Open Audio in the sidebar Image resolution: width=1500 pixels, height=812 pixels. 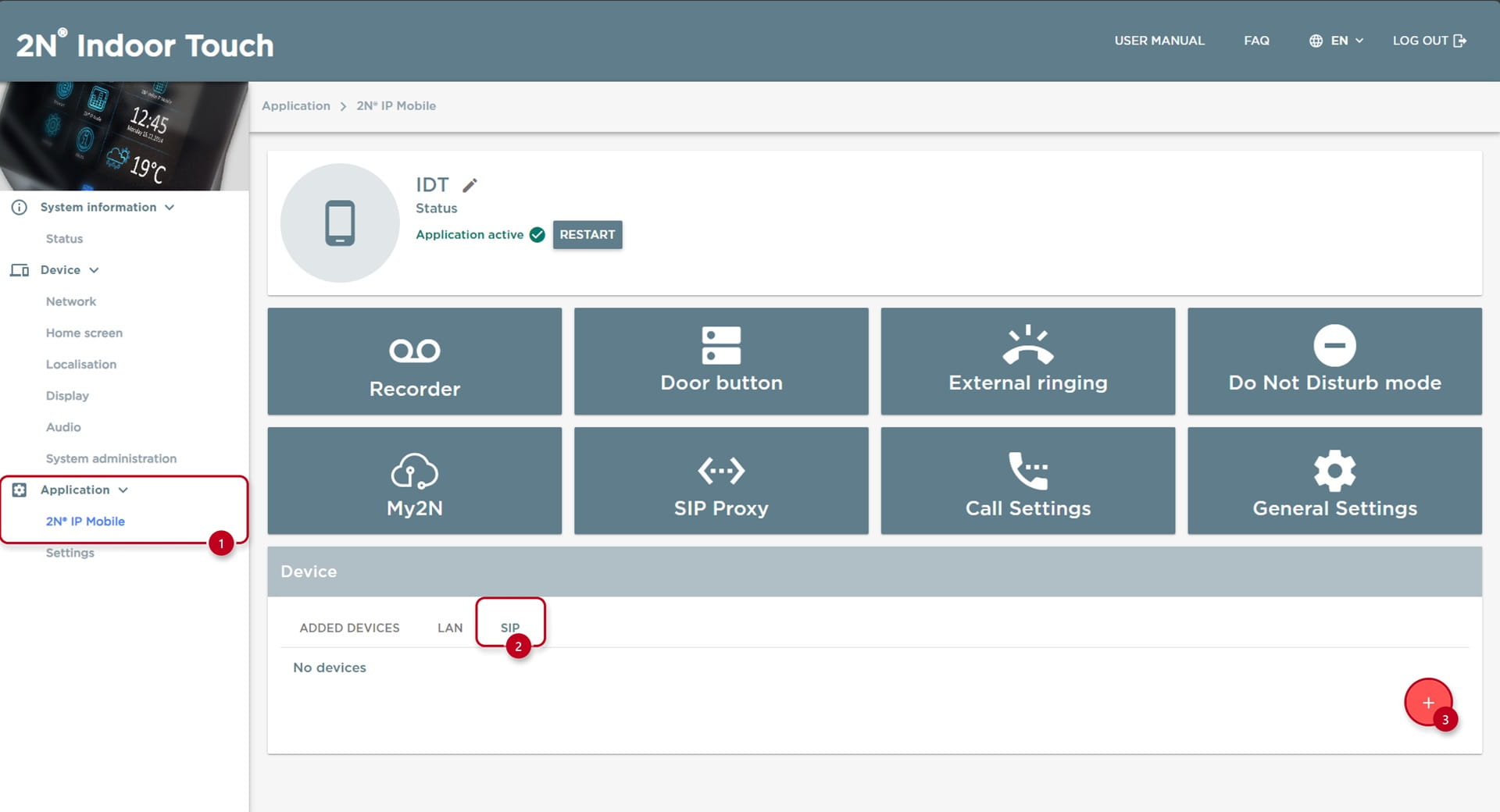pyautogui.click(x=63, y=427)
